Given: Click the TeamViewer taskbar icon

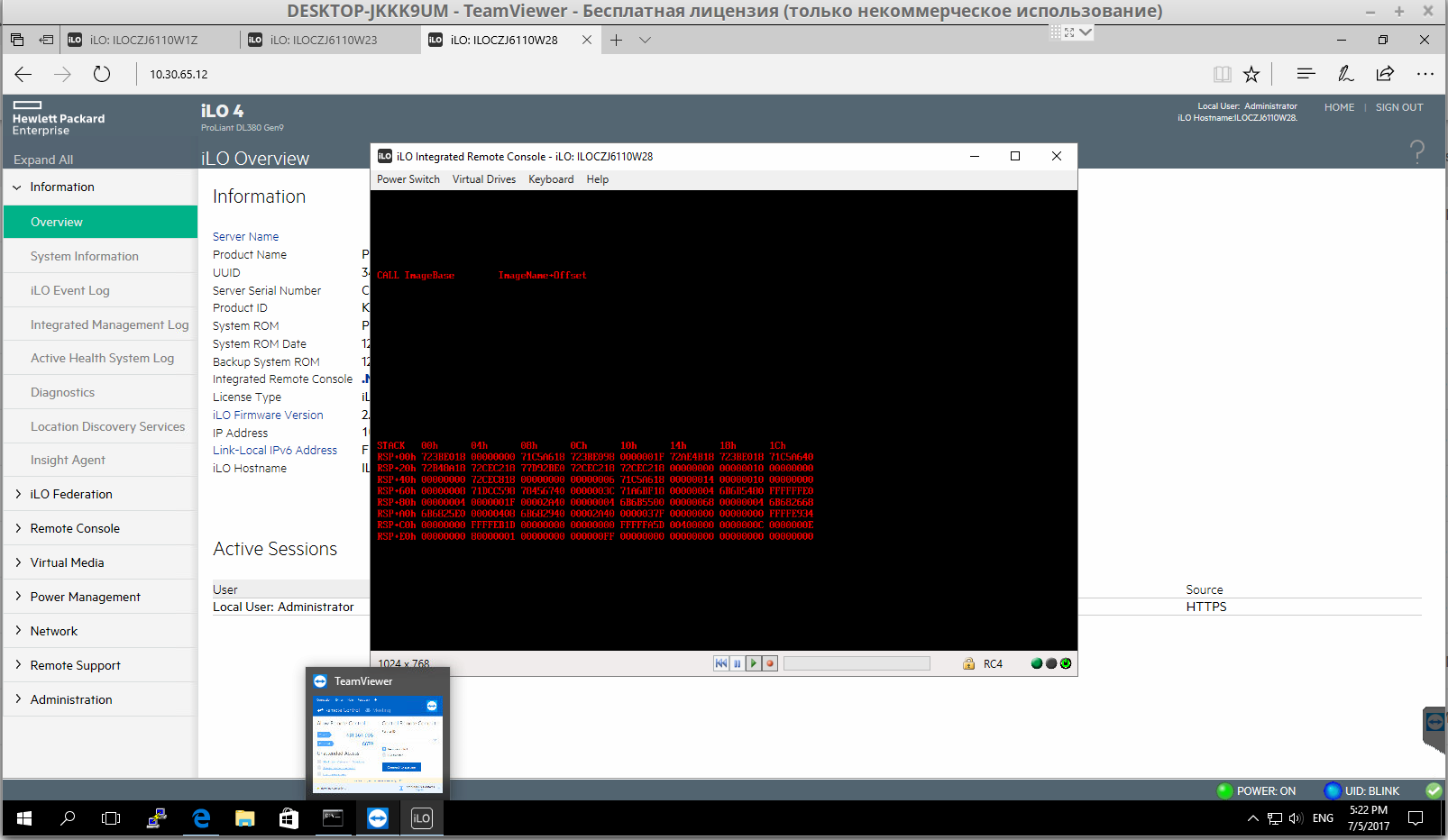Looking at the screenshot, I should [x=378, y=818].
